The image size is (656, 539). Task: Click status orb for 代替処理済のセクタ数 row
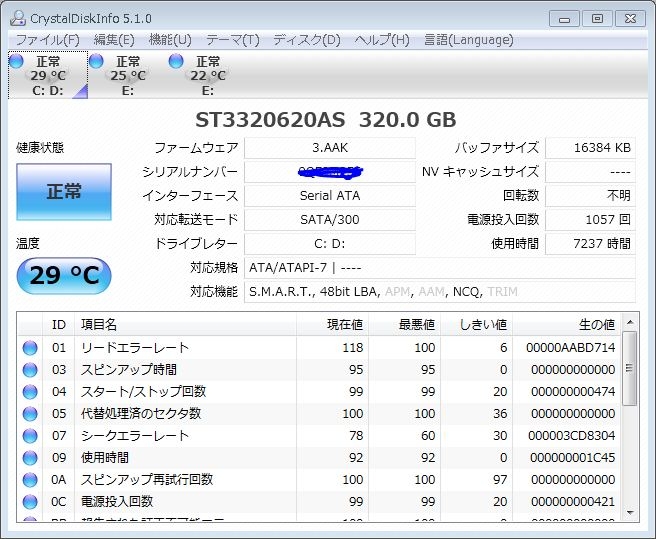(30, 414)
